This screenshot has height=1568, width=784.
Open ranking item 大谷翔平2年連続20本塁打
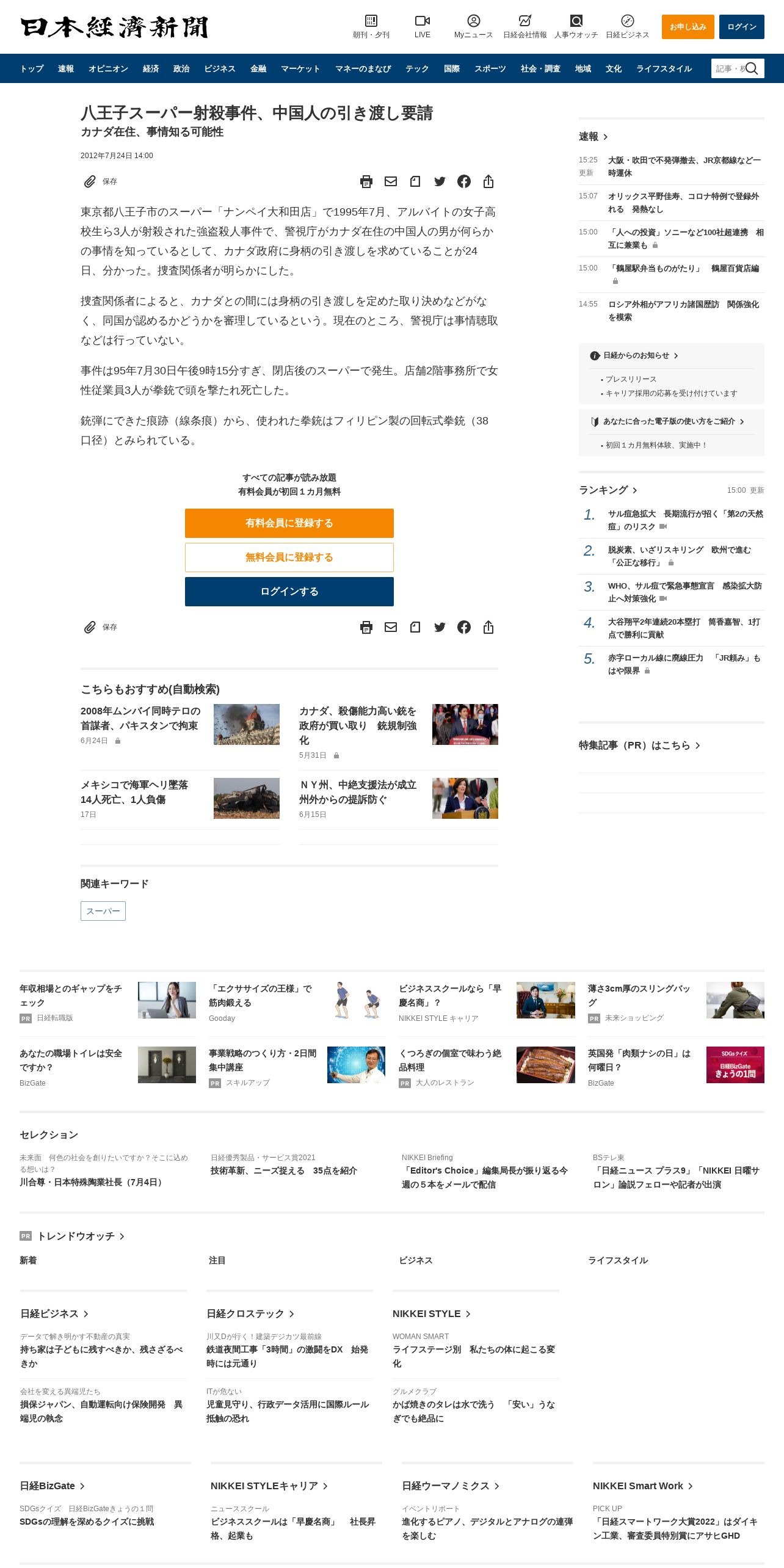click(x=684, y=628)
